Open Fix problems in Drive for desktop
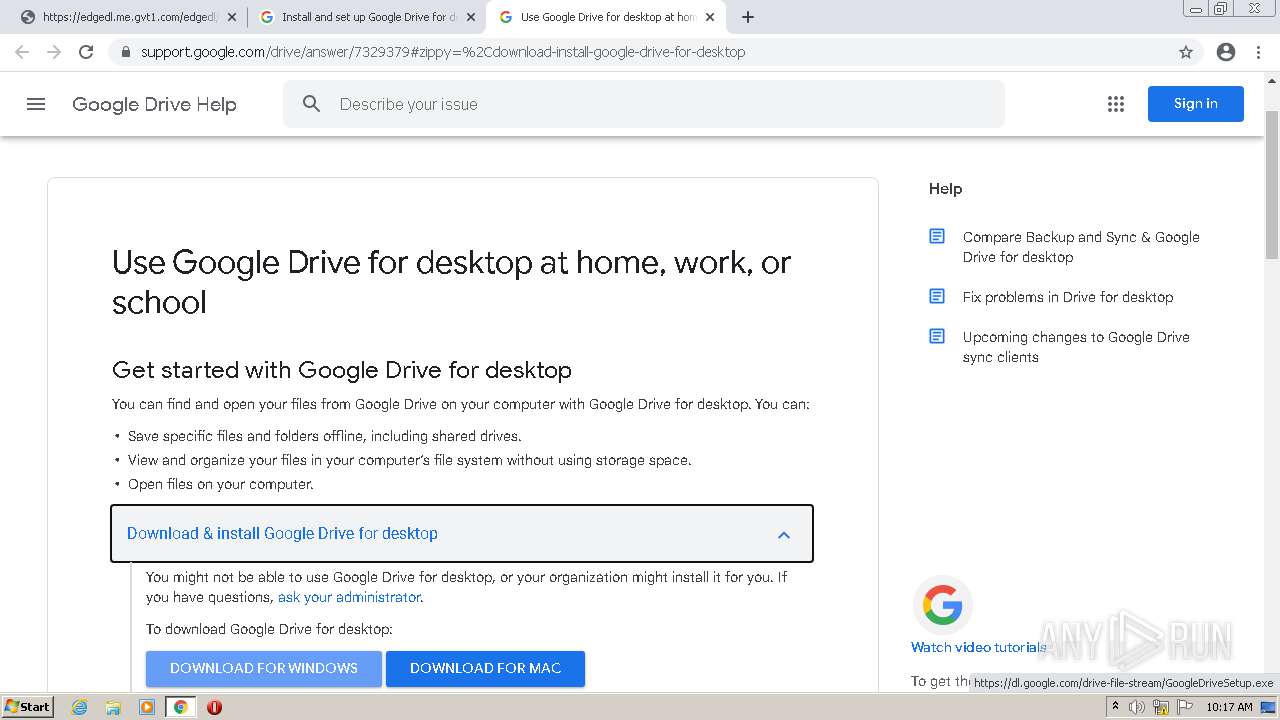This screenshot has height=720, width=1280. pos(1068,297)
